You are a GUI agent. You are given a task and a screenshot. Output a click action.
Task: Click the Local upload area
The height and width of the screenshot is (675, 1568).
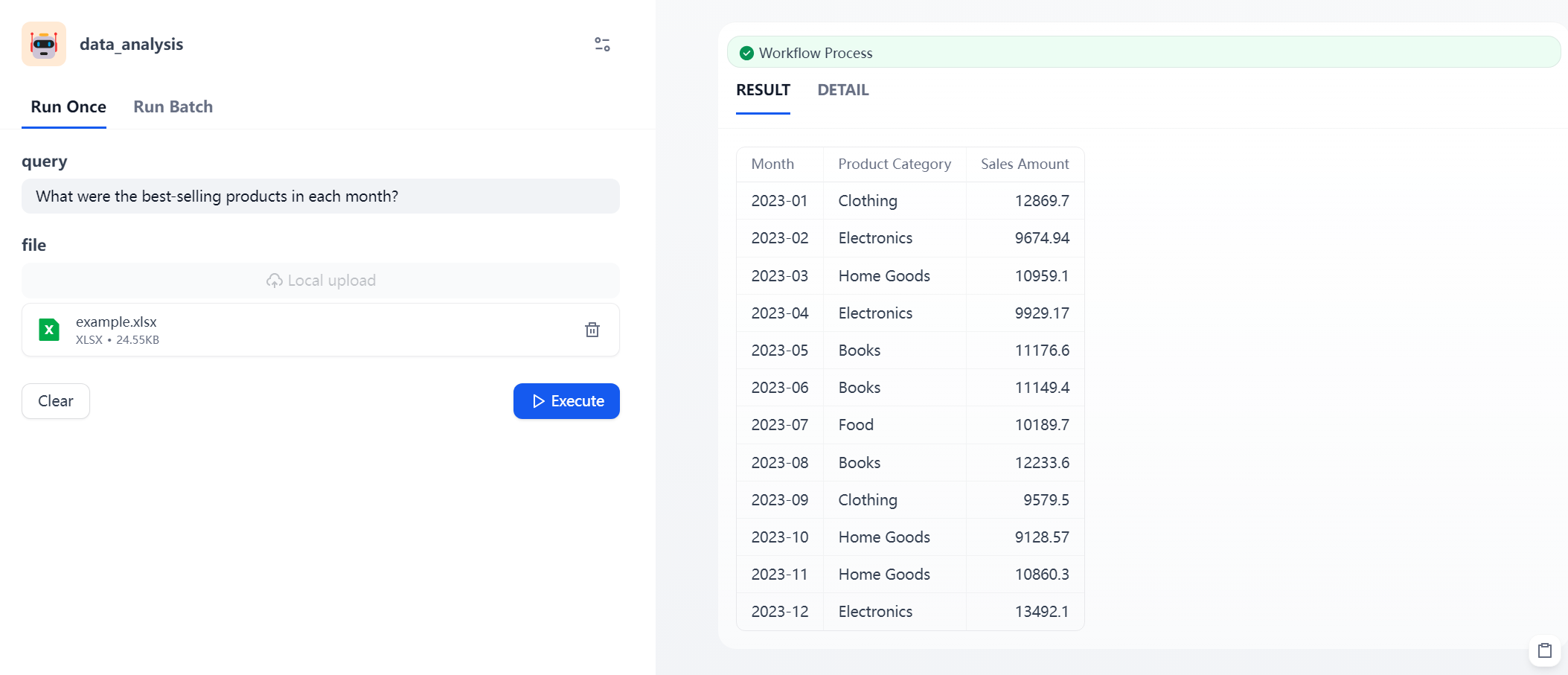(321, 281)
